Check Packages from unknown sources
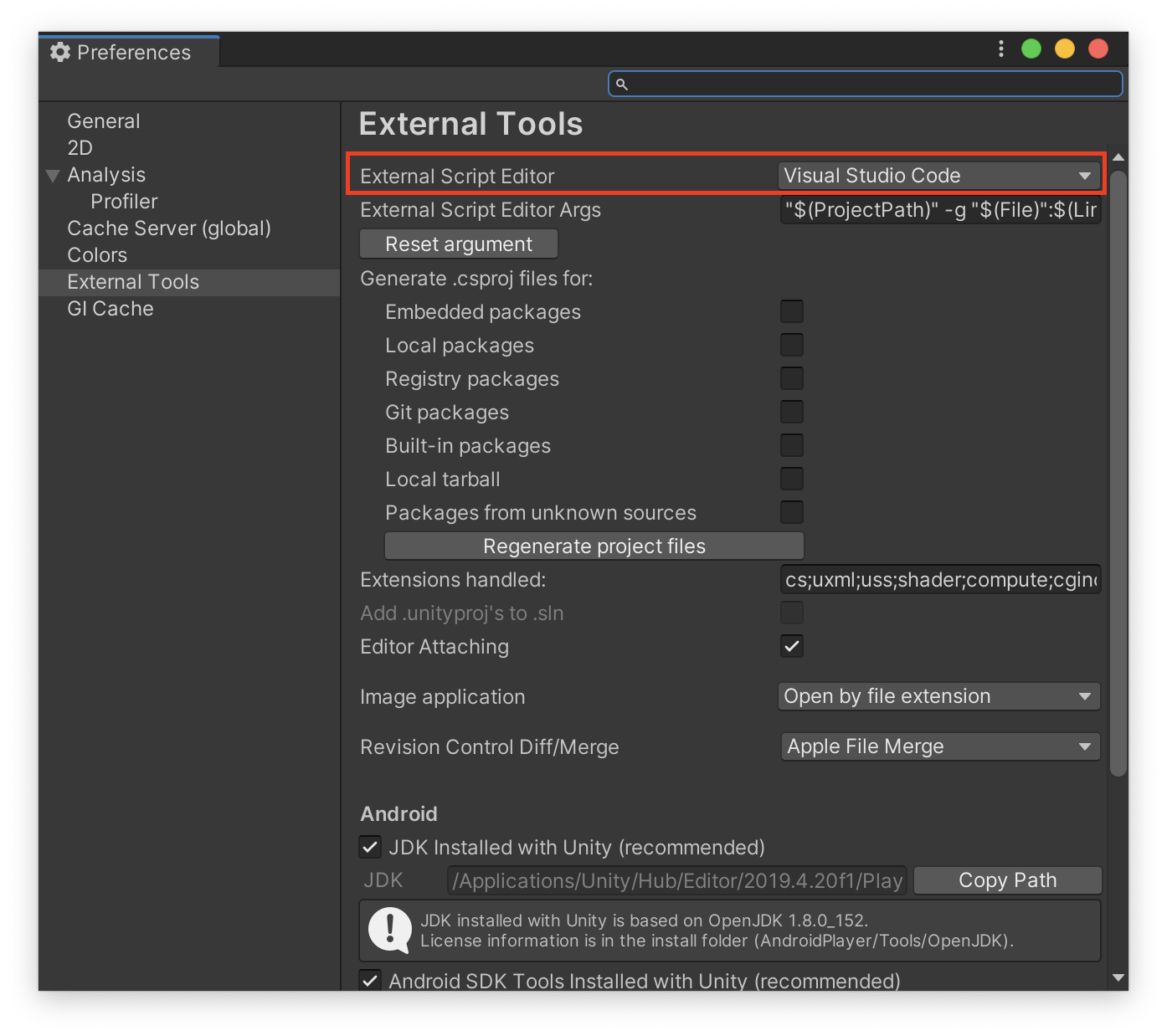The width and height of the screenshot is (1167, 1036). (792, 512)
